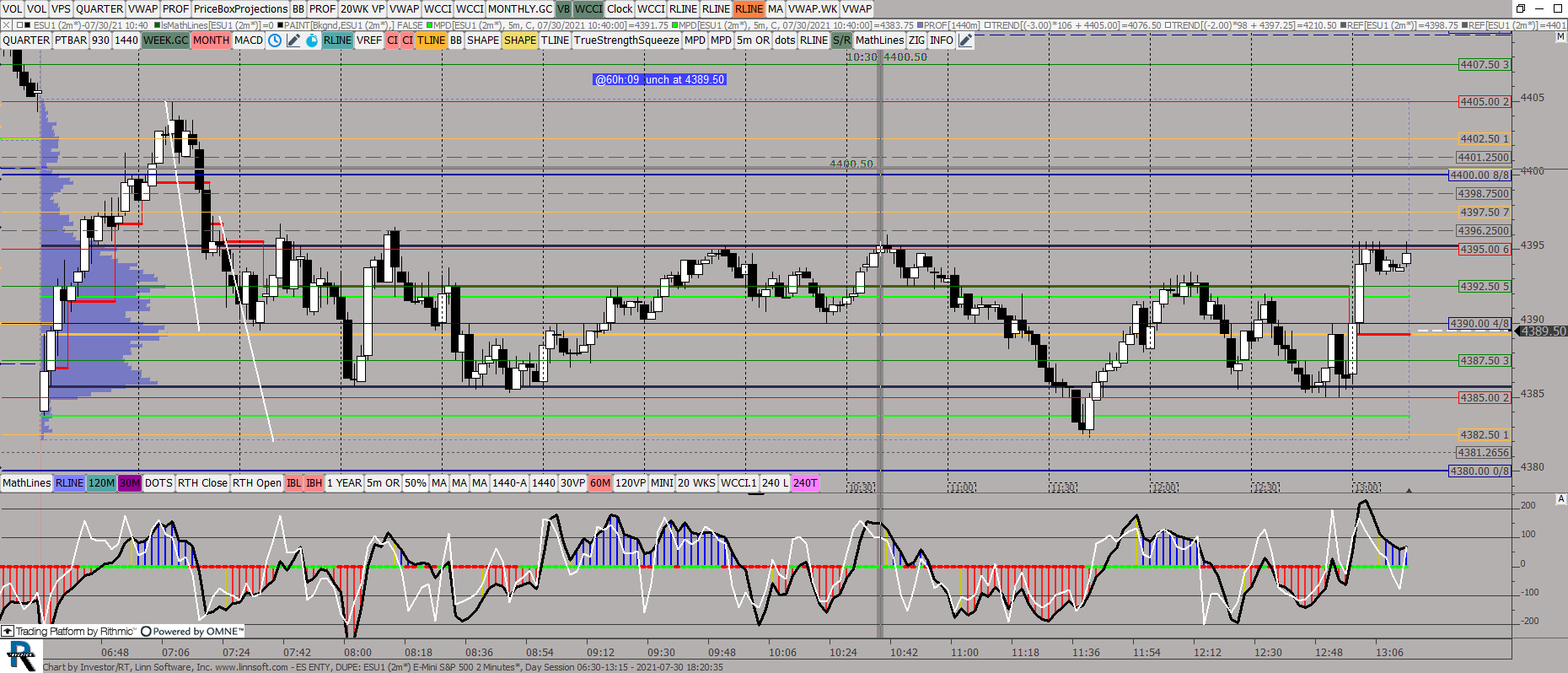This screenshot has height=673, width=1568.
Task: Click the 4390.00 4/8 price label
Action: click(1479, 323)
